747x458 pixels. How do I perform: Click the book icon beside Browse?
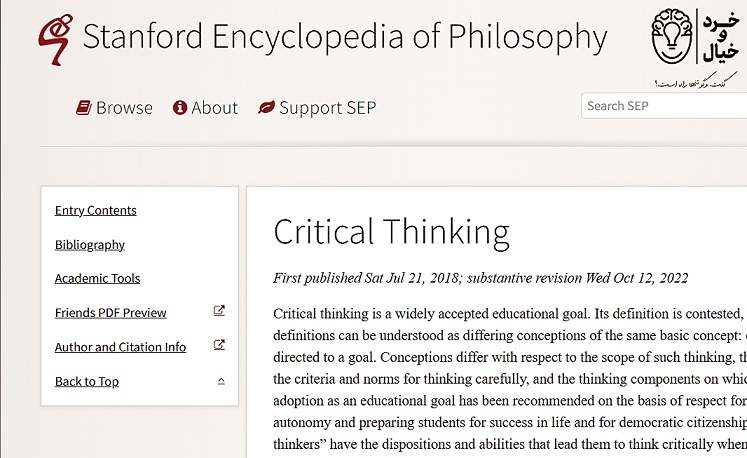(84, 108)
